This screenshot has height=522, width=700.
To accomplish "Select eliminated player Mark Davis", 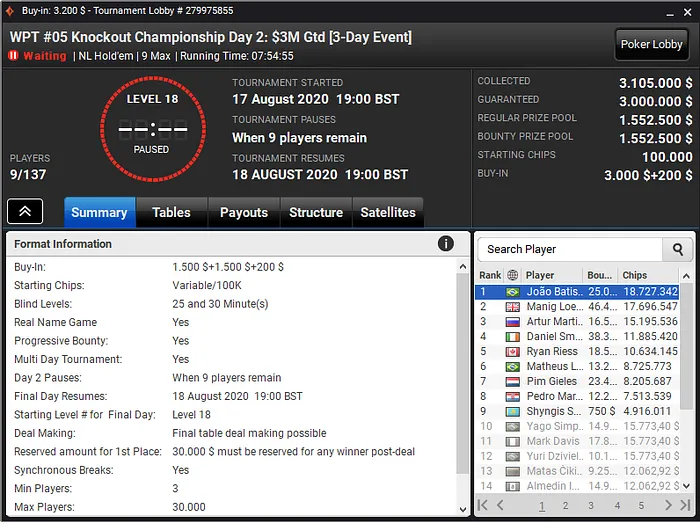I will click(x=577, y=442).
